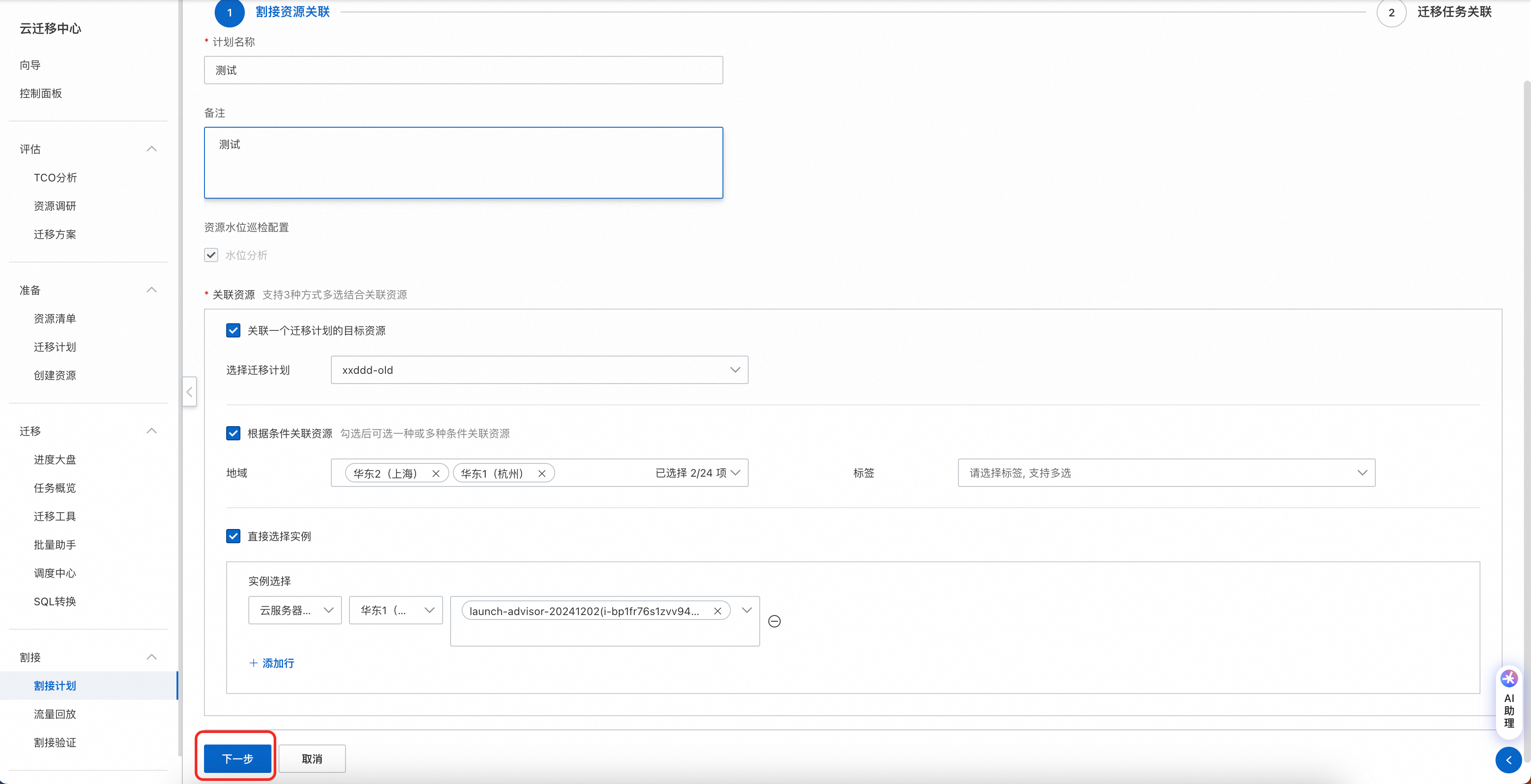Click the blue round back arrow button
The image size is (1531, 784).
coord(1508,760)
